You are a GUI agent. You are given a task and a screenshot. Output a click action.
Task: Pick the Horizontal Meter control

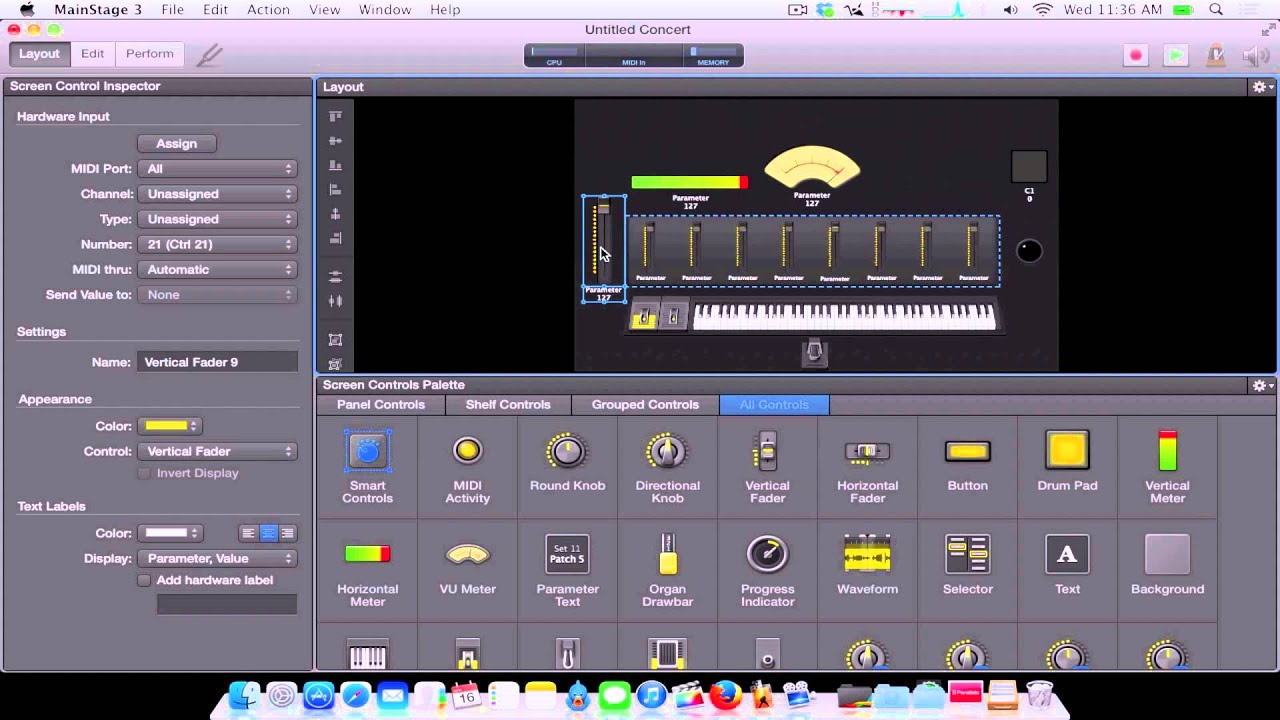(367, 554)
